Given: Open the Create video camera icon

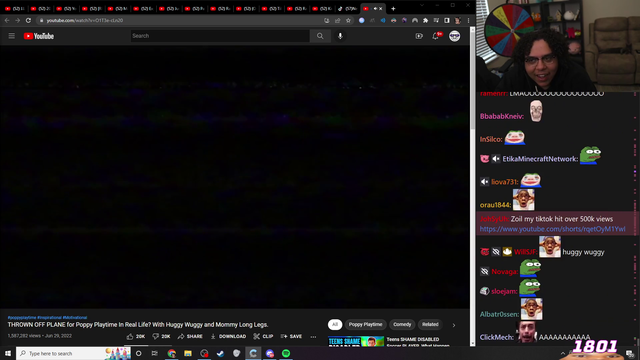Looking at the screenshot, I should point(419,36).
